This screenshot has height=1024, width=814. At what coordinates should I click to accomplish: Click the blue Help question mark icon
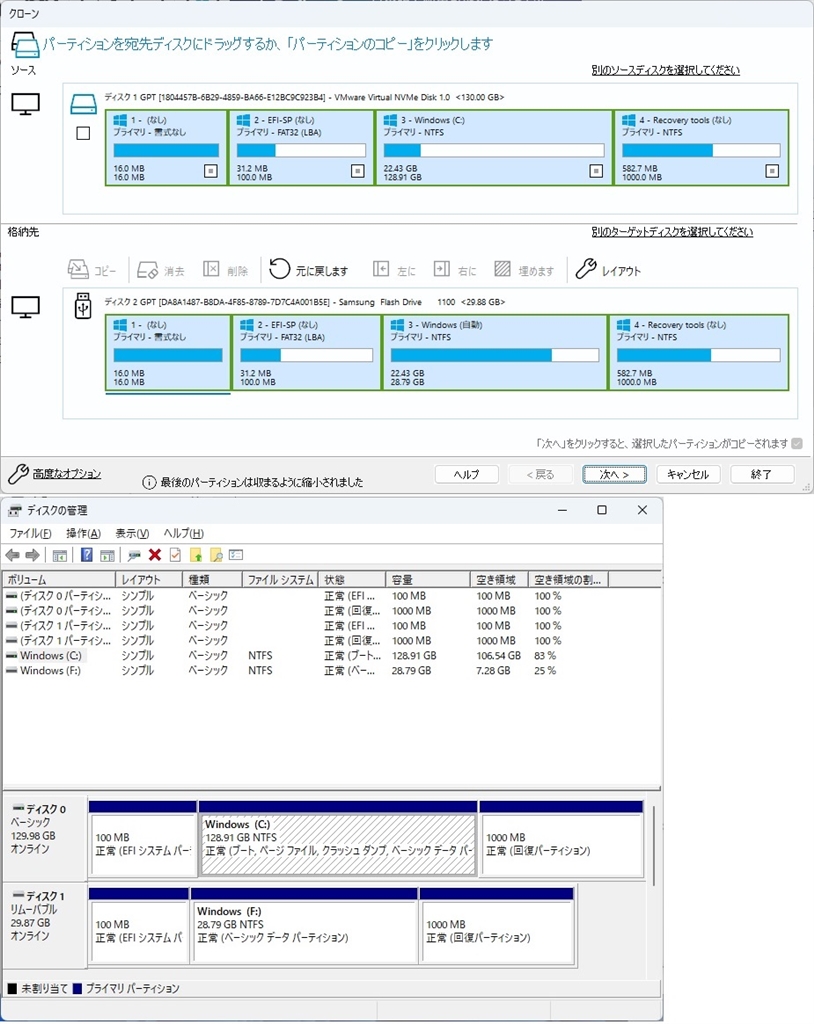86,555
